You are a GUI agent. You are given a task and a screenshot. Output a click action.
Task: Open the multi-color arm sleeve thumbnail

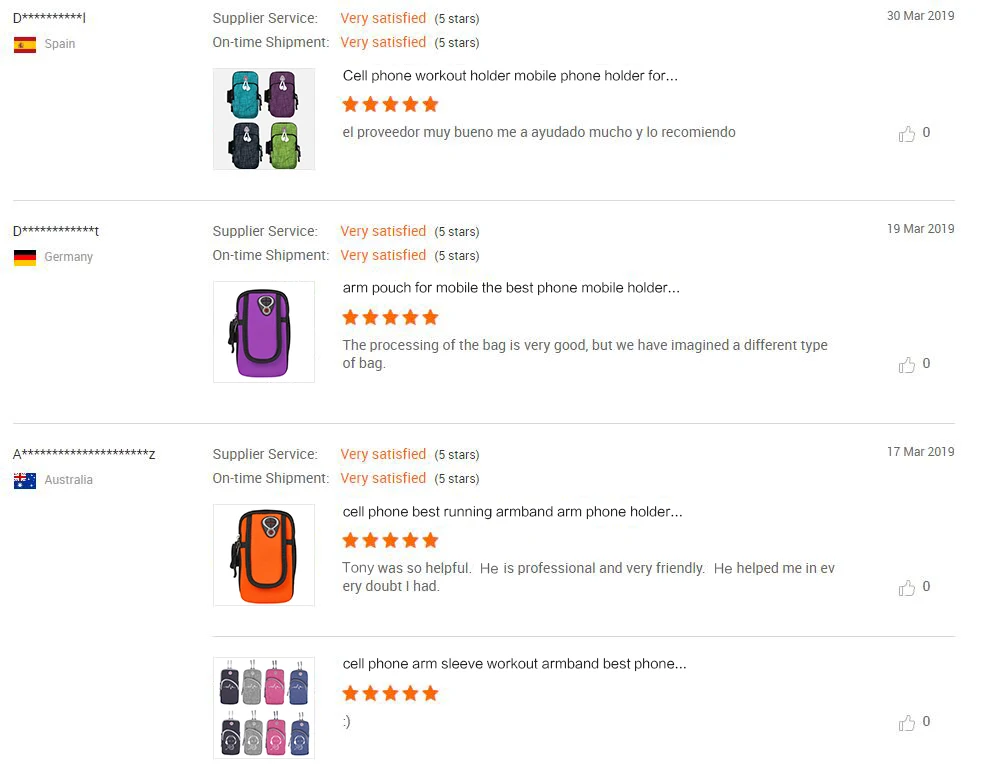(264, 707)
